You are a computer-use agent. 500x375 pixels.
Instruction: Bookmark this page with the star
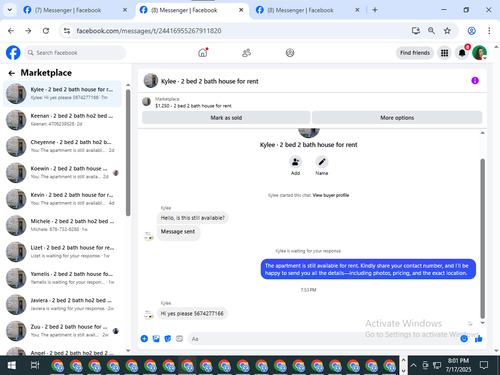(x=447, y=31)
